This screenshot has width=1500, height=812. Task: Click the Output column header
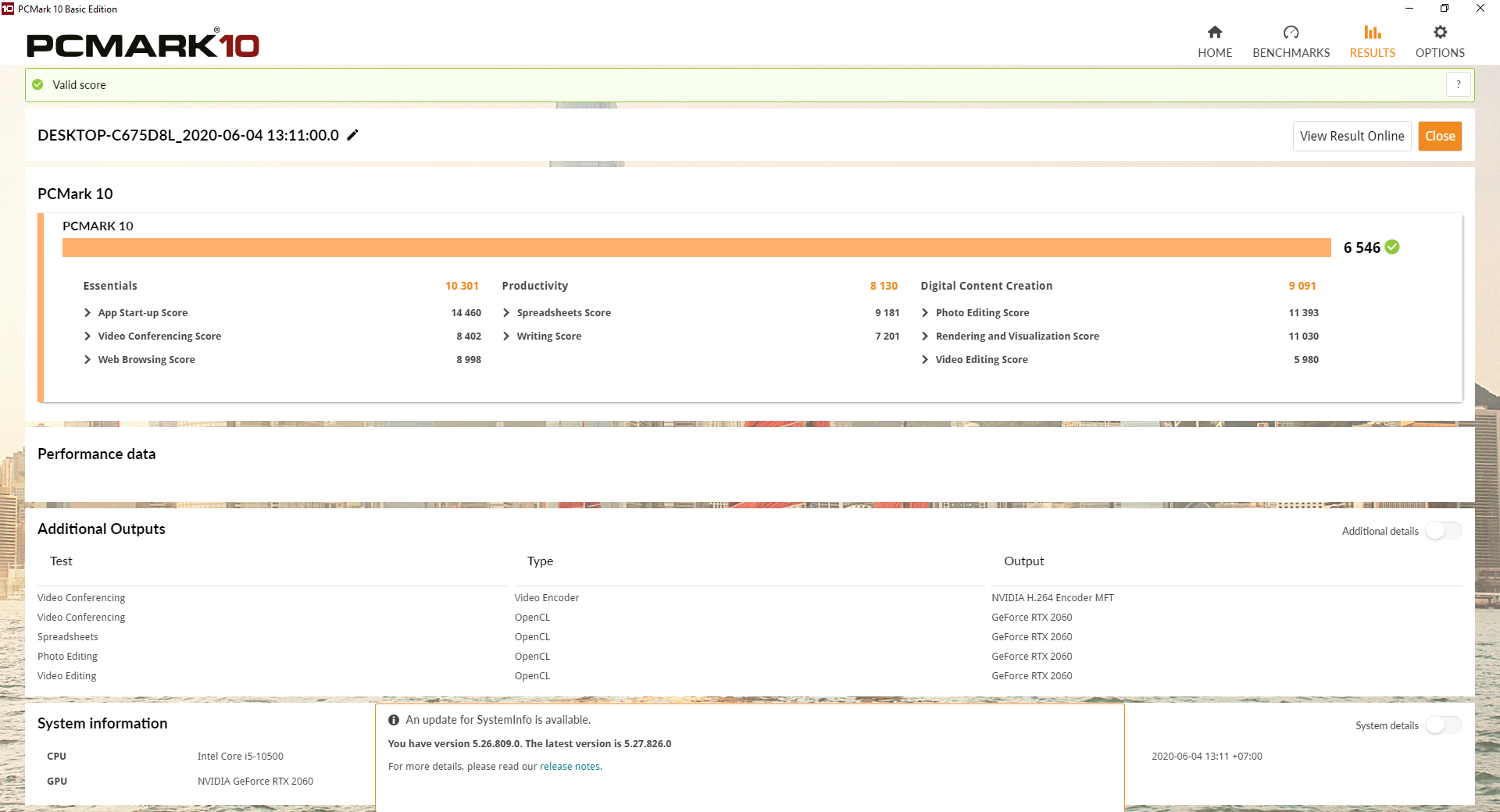pyautogui.click(x=1023, y=561)
